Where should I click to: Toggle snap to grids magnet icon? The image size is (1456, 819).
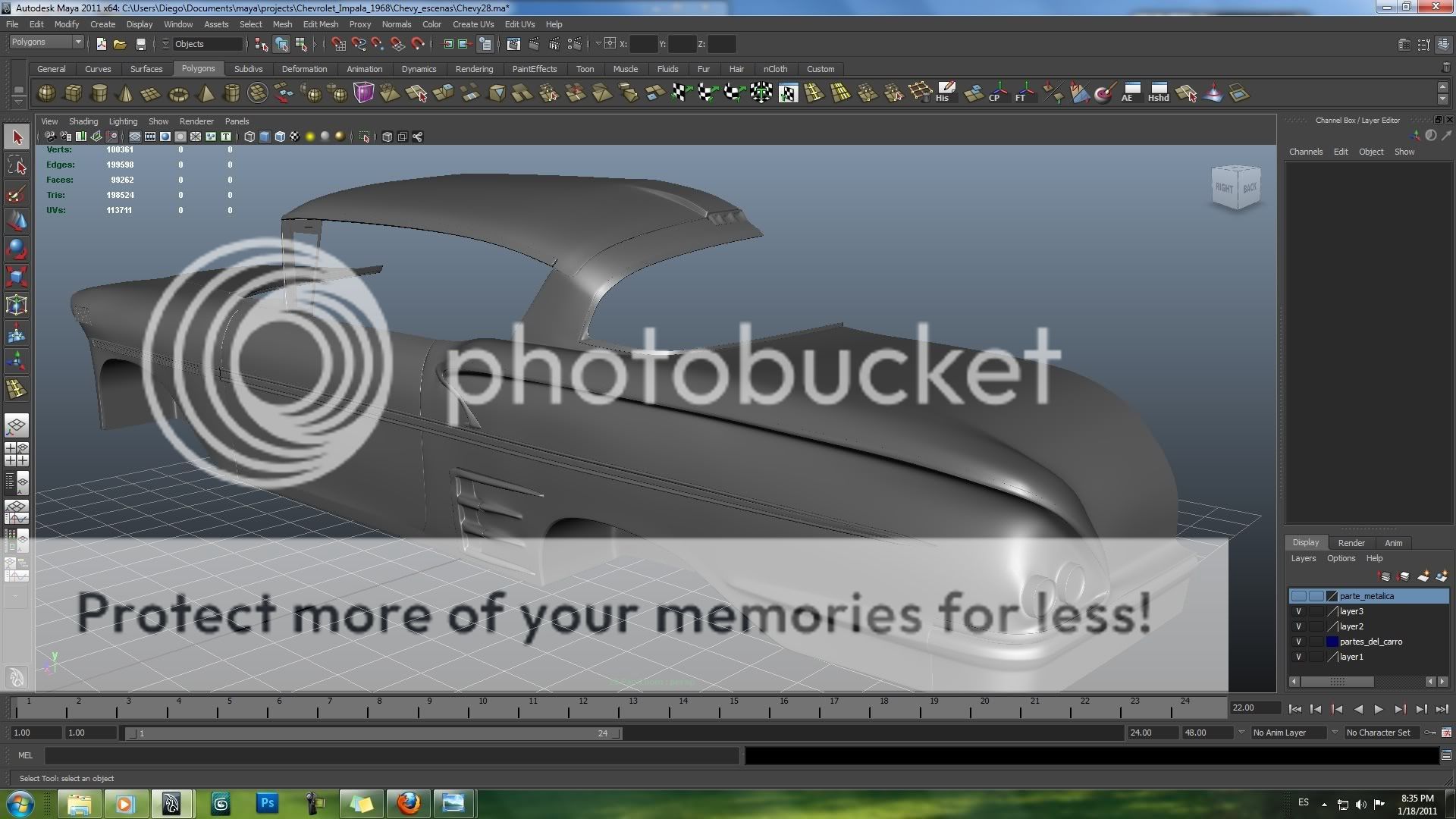(x=338, y=44)
